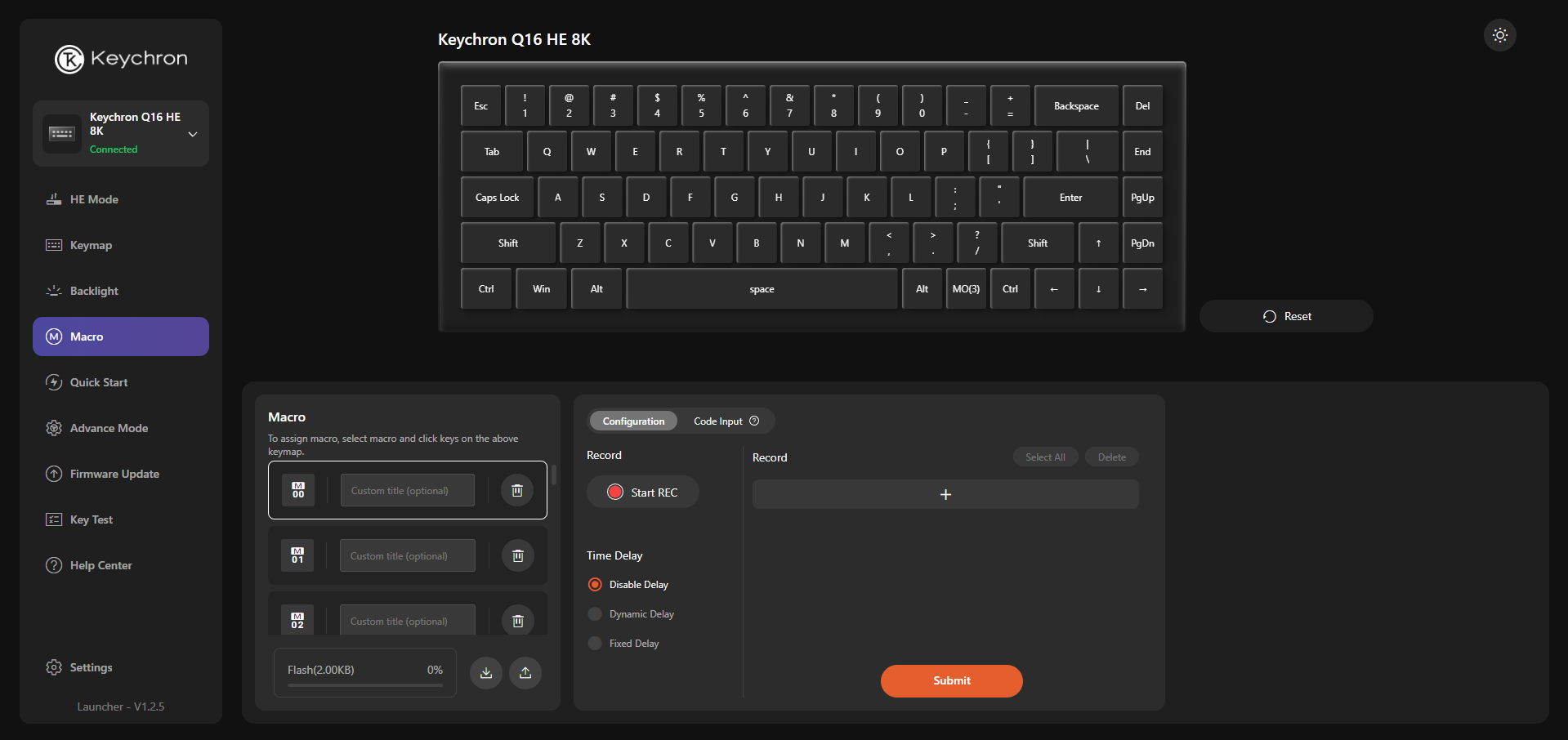Expand the Keychron Q16 HE 8K device dropdown

193,134
